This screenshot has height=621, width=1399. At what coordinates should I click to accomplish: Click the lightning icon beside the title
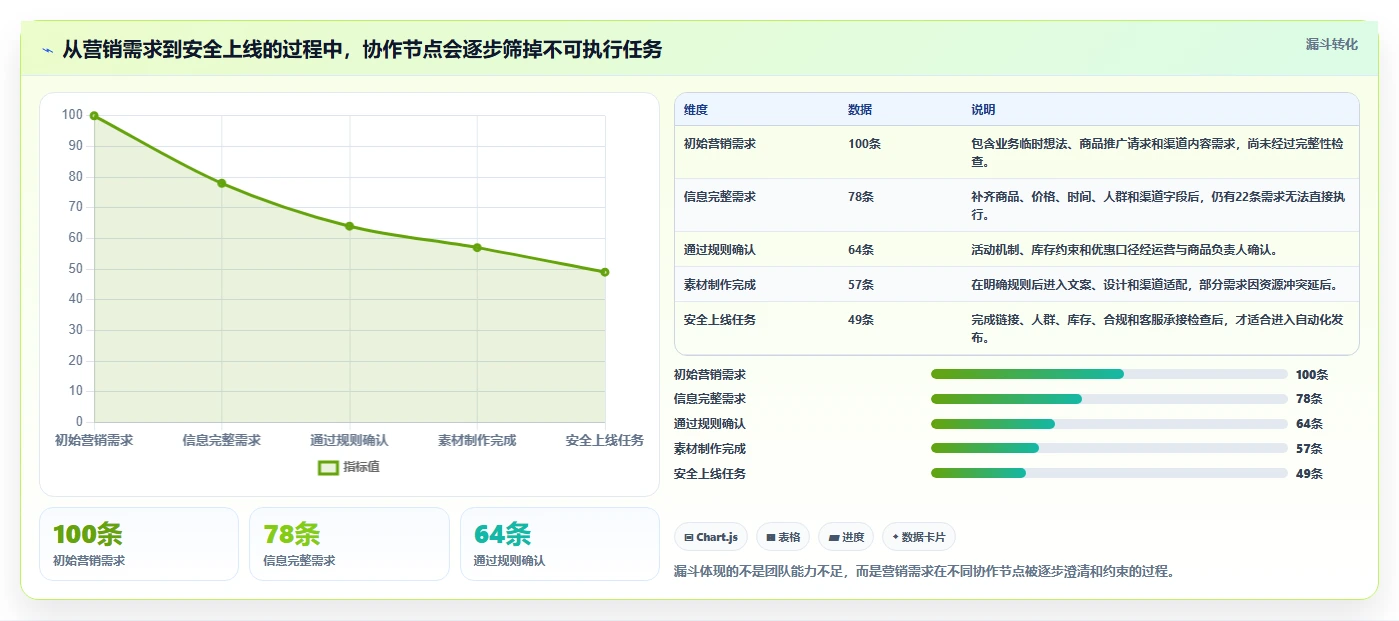48,50
